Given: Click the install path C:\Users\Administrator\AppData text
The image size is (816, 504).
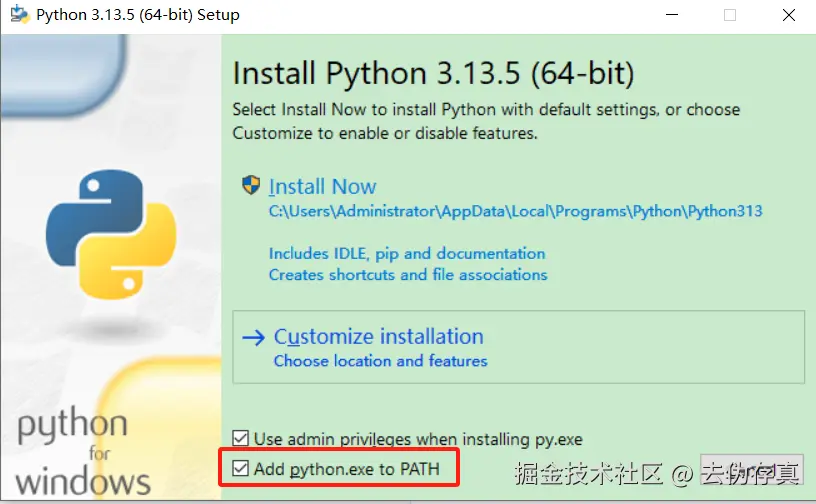Looking at the screenshot, I should (515, 211).
